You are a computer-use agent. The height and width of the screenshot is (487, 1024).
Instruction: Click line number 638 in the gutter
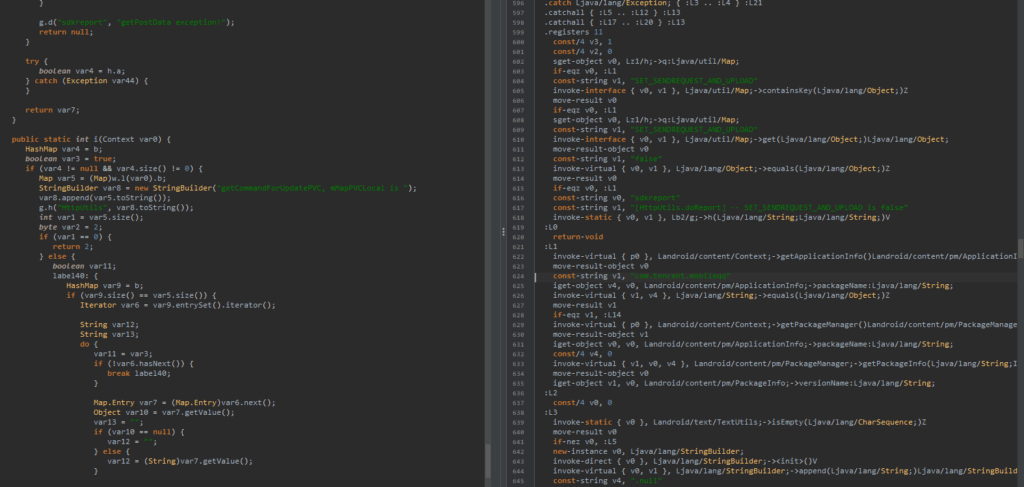pos(517,412)
